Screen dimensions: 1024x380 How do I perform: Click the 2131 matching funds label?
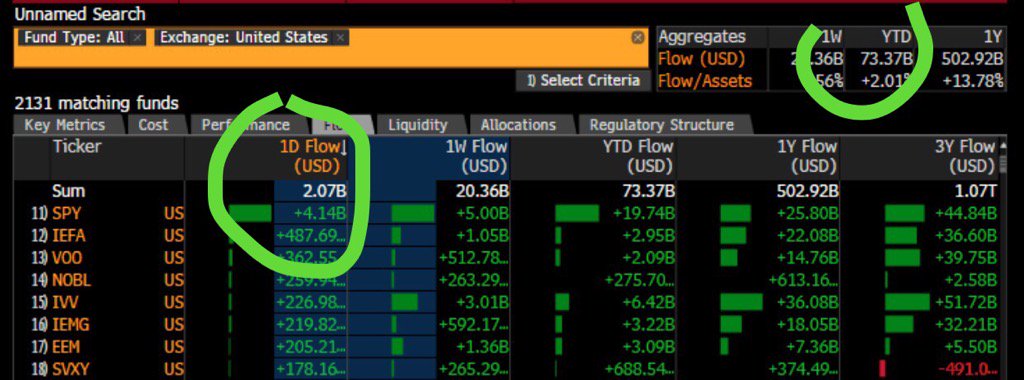[x=97, y=103]
